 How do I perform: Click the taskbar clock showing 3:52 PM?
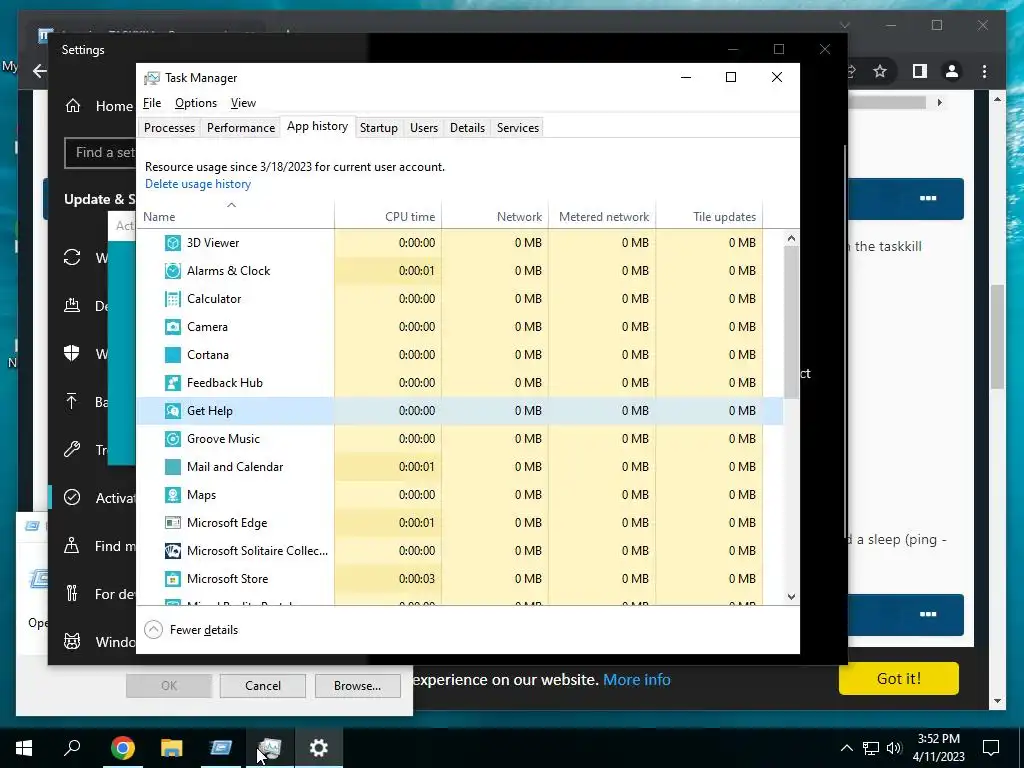click(x=938, y=748)
